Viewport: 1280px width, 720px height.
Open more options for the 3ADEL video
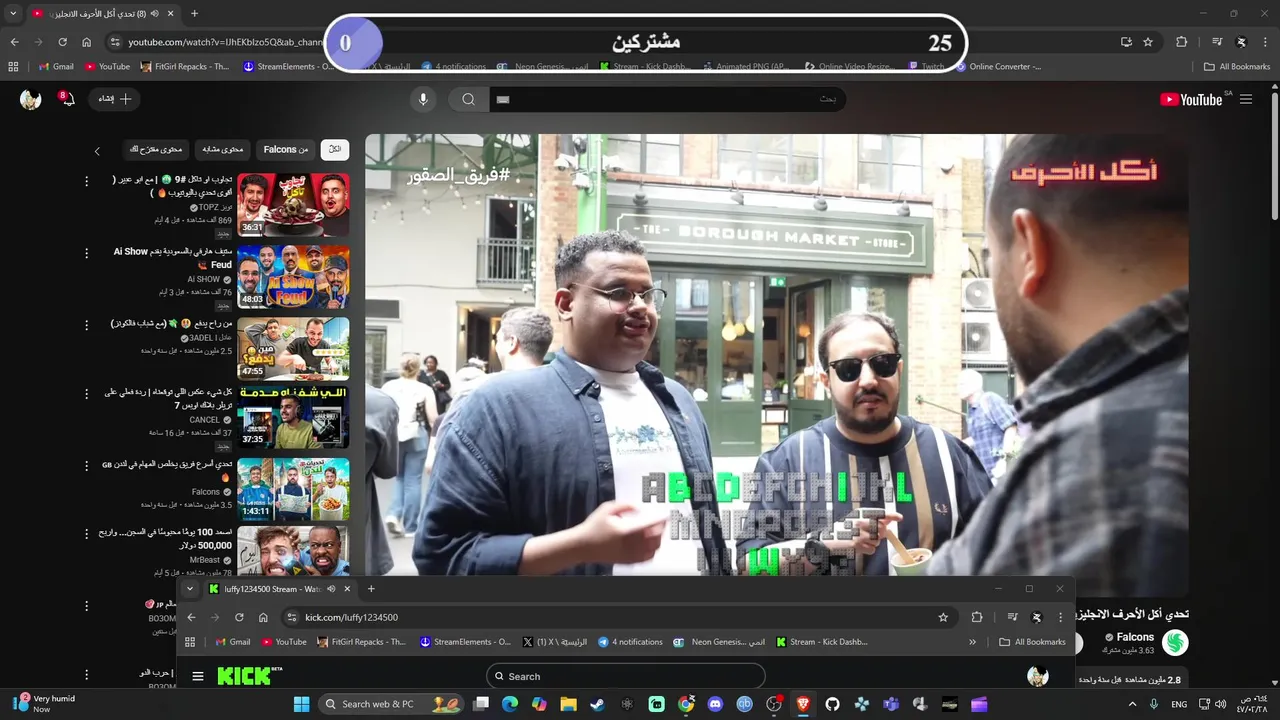pyautogui.click(x=86, y=325)
